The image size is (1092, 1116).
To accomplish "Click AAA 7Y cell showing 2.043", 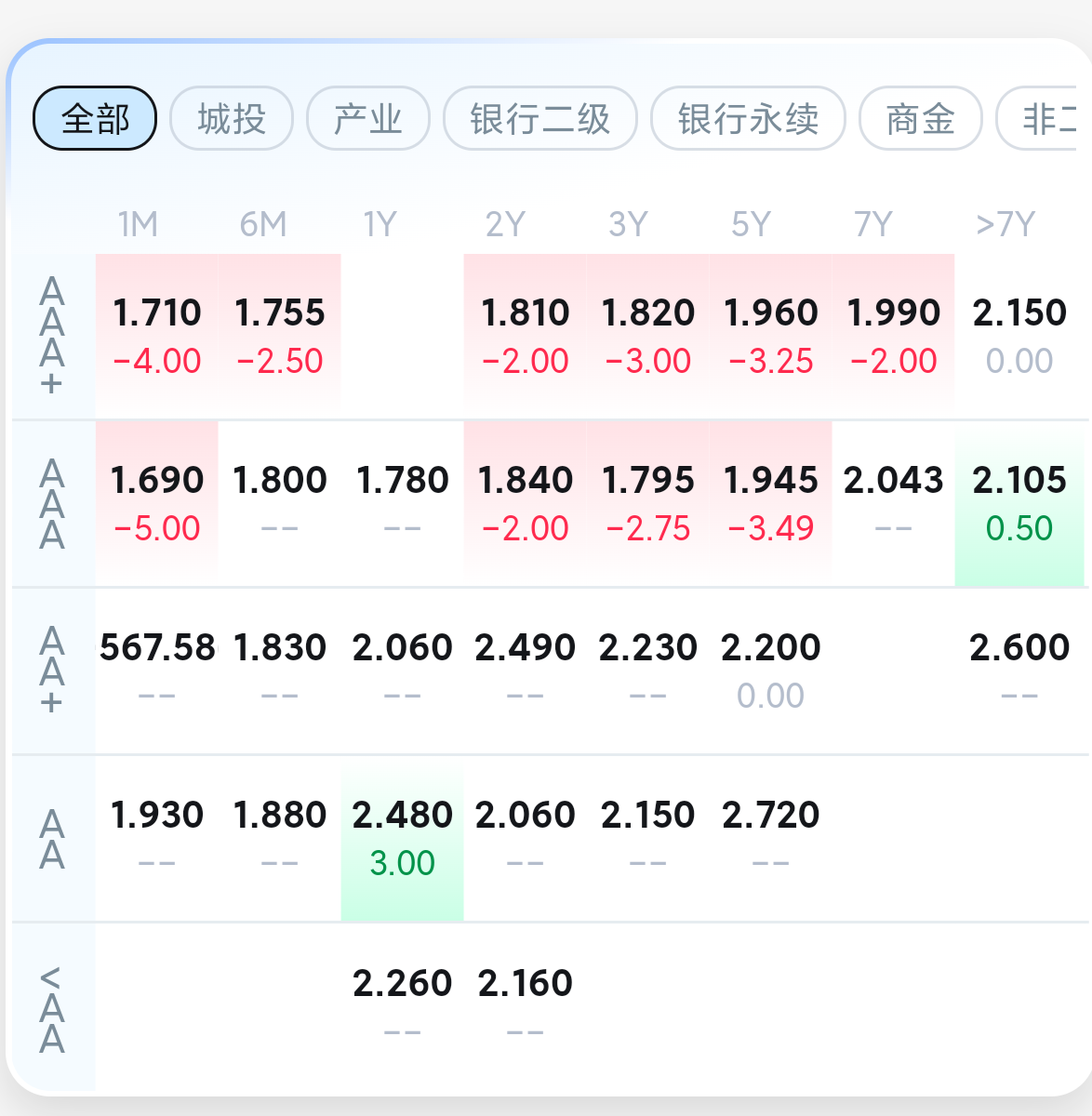I will pyautogui.click(x=894, y=503).
